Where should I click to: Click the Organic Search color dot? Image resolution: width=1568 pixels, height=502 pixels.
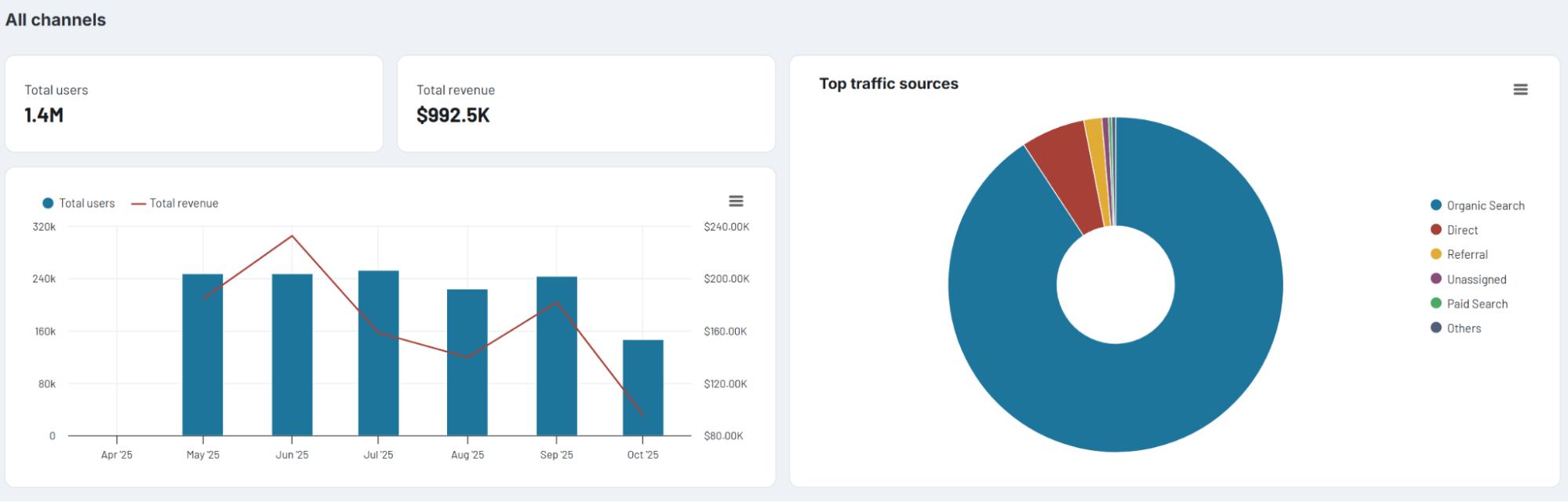[x=1436, y=205]
